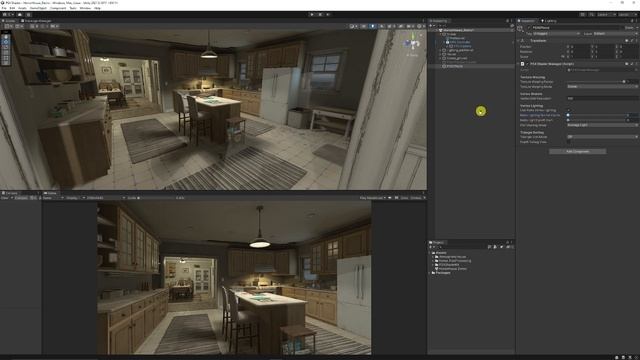
Task: Click the Stats button in Game view
Action: (404, 198)
